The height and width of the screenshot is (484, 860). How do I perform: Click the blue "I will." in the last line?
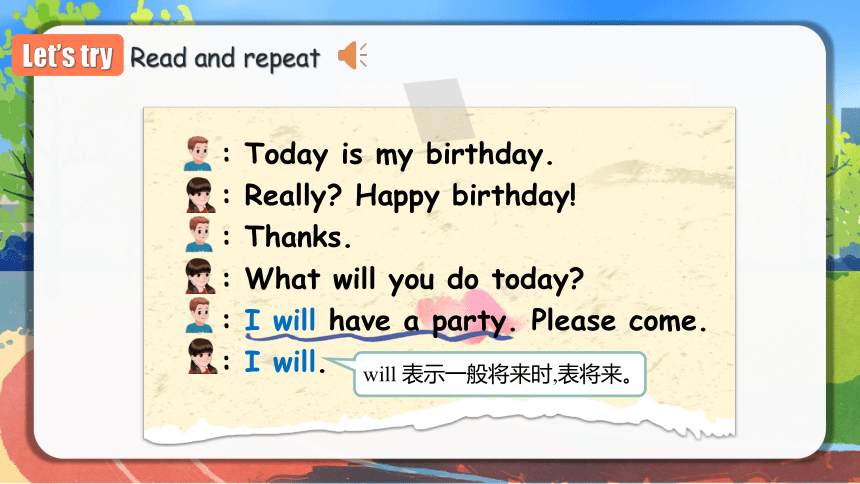pos(285,361)
